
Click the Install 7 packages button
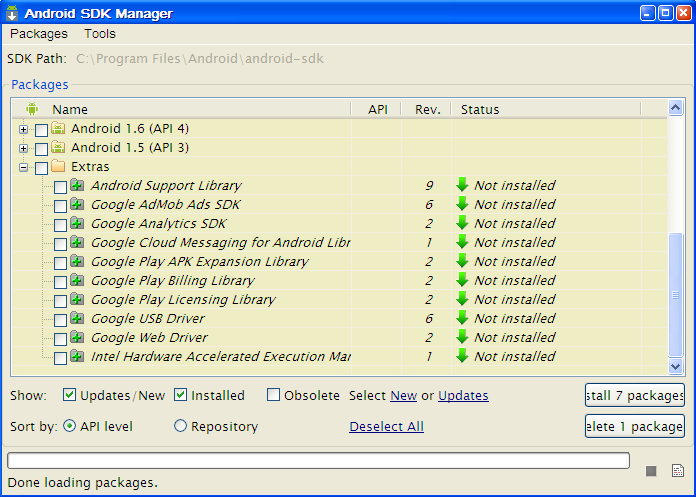coord(635,395)
